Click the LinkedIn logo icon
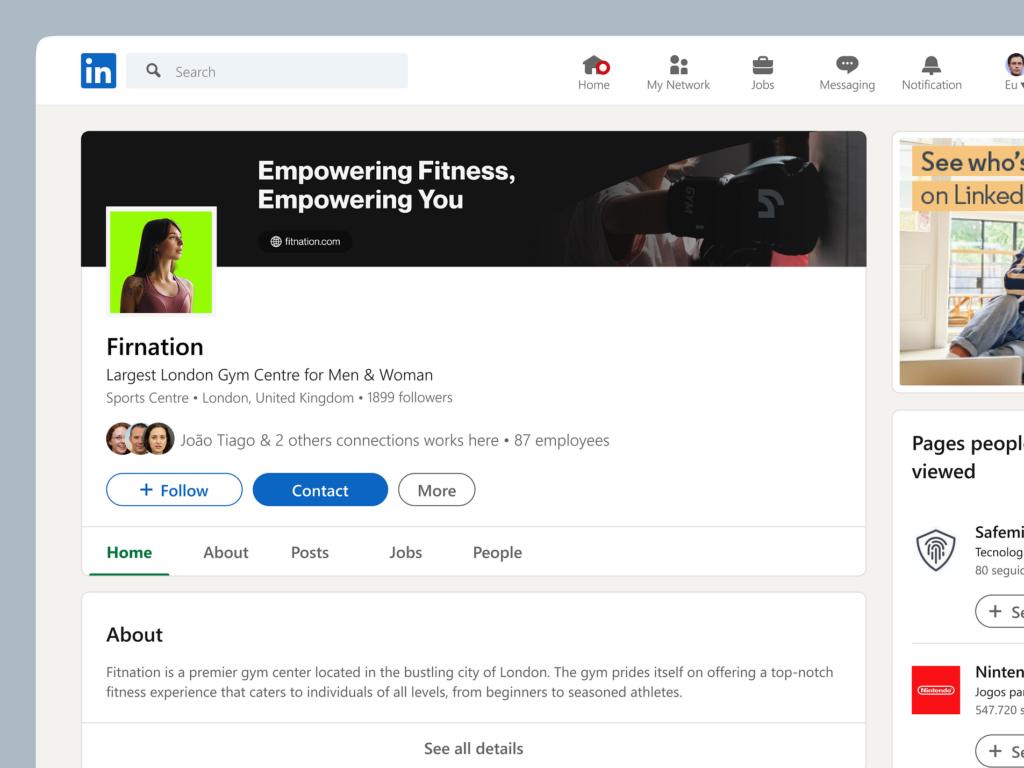 pyautogui.click(x=99, y=71)
